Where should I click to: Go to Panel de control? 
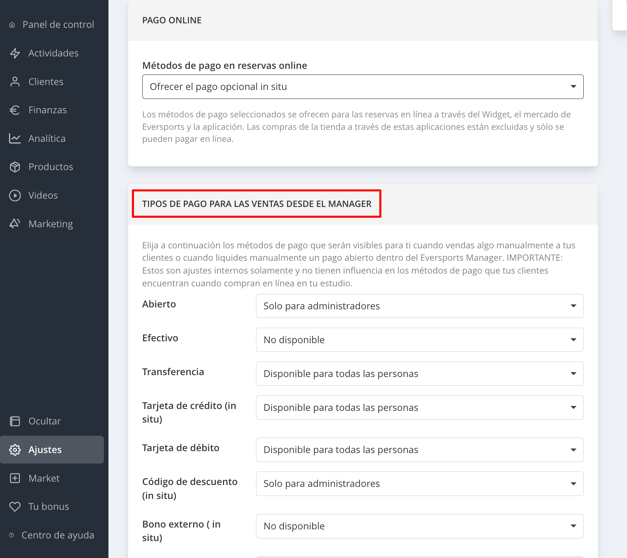point(57,24)
